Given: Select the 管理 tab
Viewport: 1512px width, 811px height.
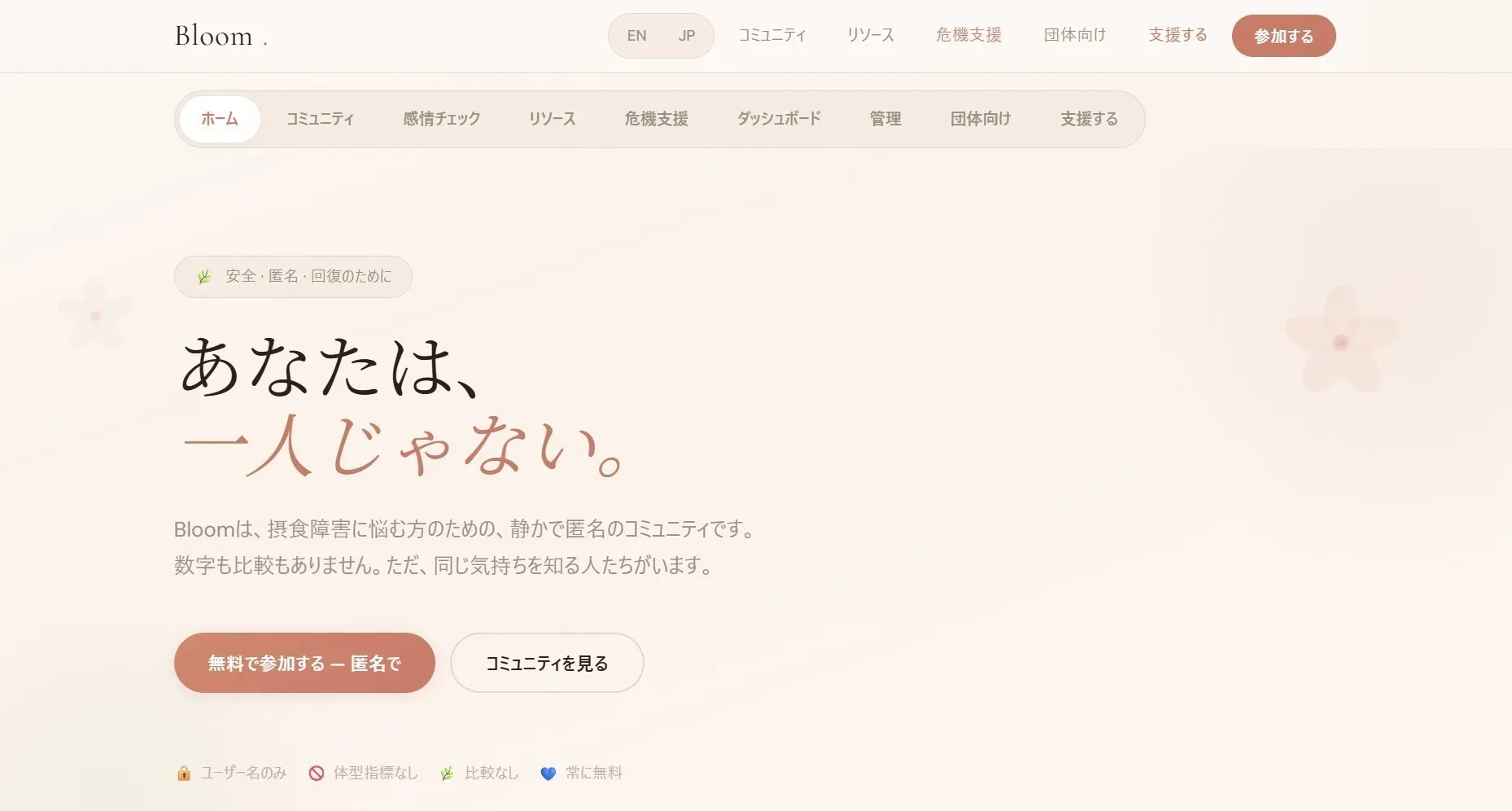Looking at the screenshot, I should tap(885, 119).
